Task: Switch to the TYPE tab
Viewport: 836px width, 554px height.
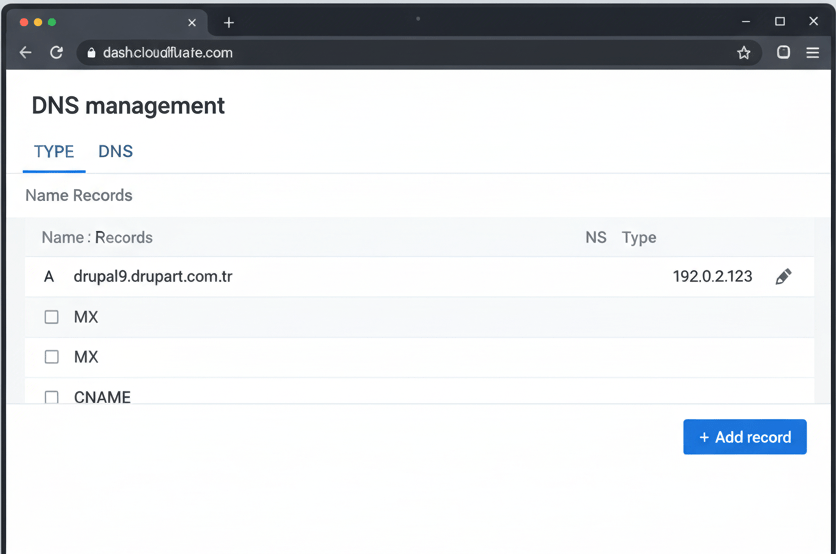Action: point(54,152)
